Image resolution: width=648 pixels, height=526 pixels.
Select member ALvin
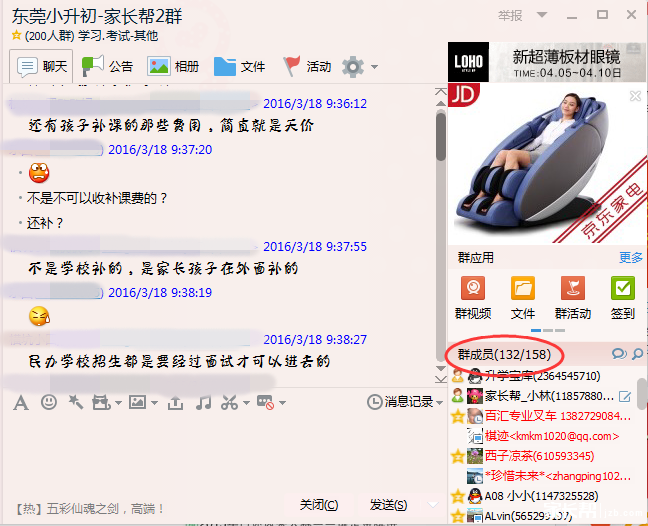(543, 516)
